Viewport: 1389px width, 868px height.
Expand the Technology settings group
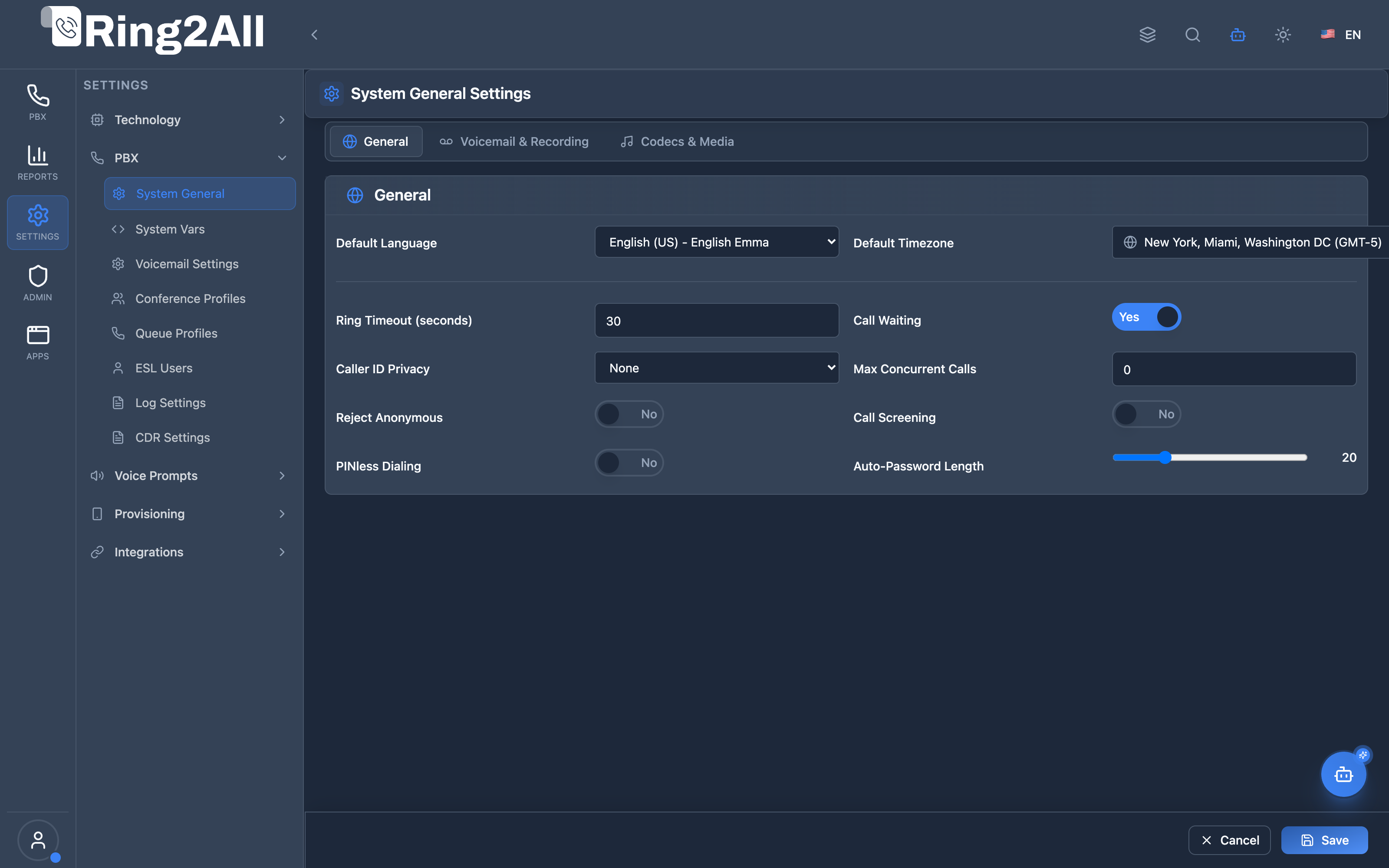click(x=189, y=119)
